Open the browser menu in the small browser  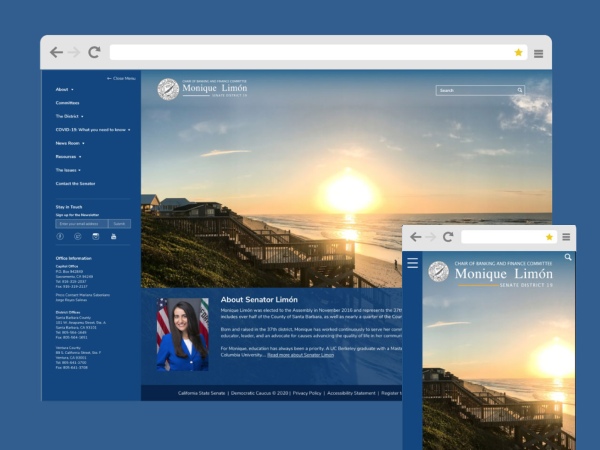(566, 237)
